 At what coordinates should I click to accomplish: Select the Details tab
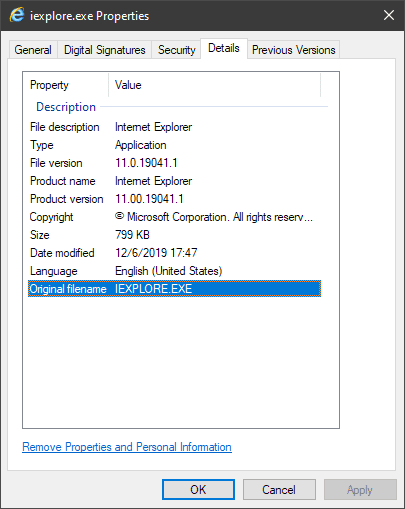point(224,48)
